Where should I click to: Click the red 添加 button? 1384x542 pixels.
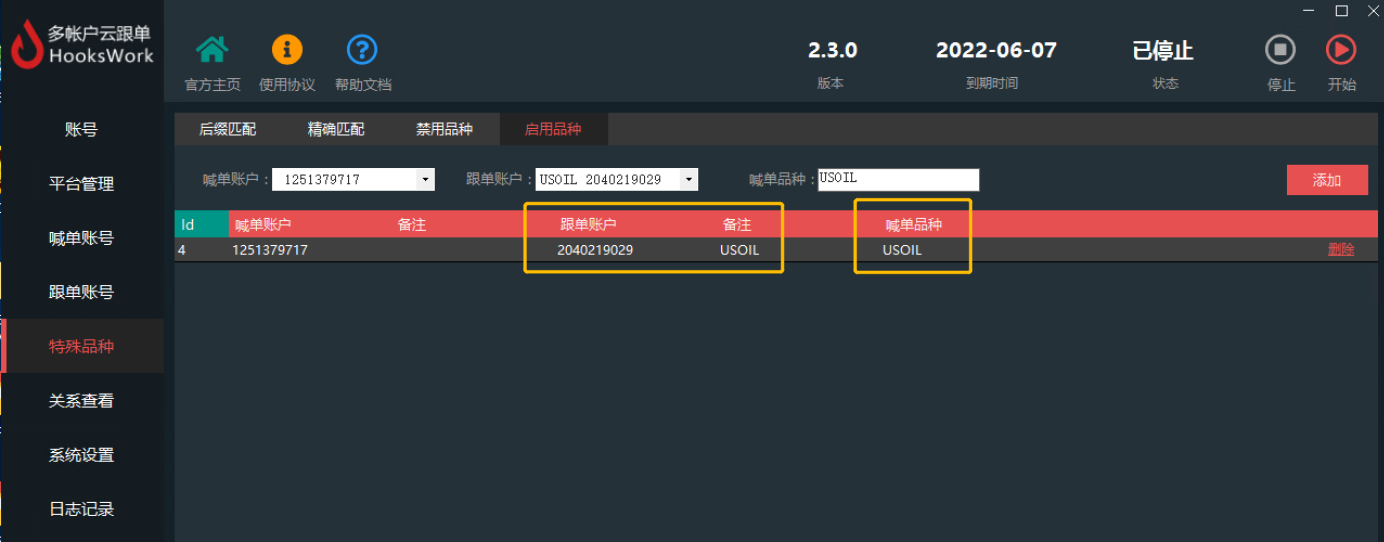(1327, 180)
